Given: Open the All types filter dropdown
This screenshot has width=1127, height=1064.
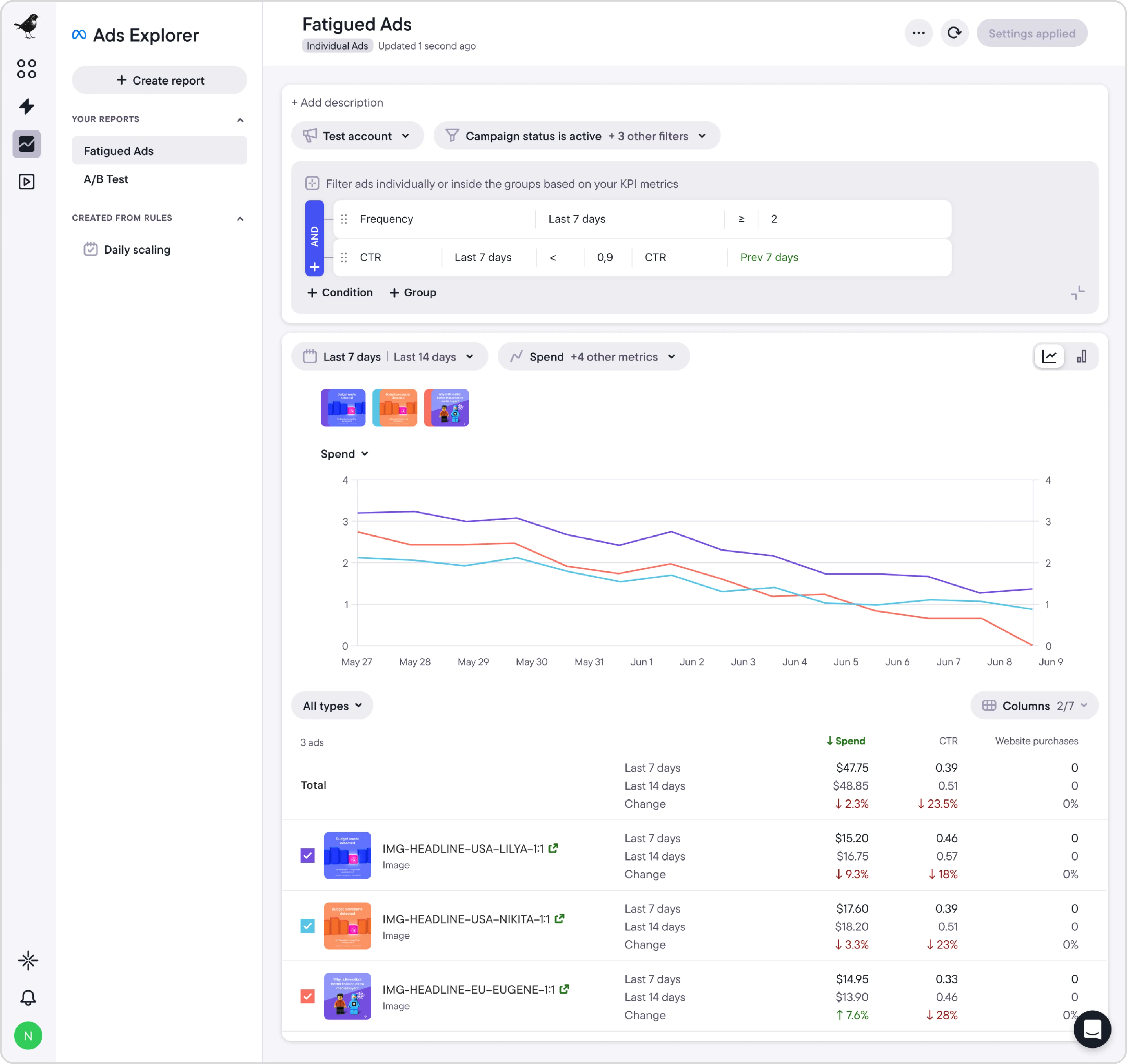Looking at the screenshot, I should click(x=332, y=706).
